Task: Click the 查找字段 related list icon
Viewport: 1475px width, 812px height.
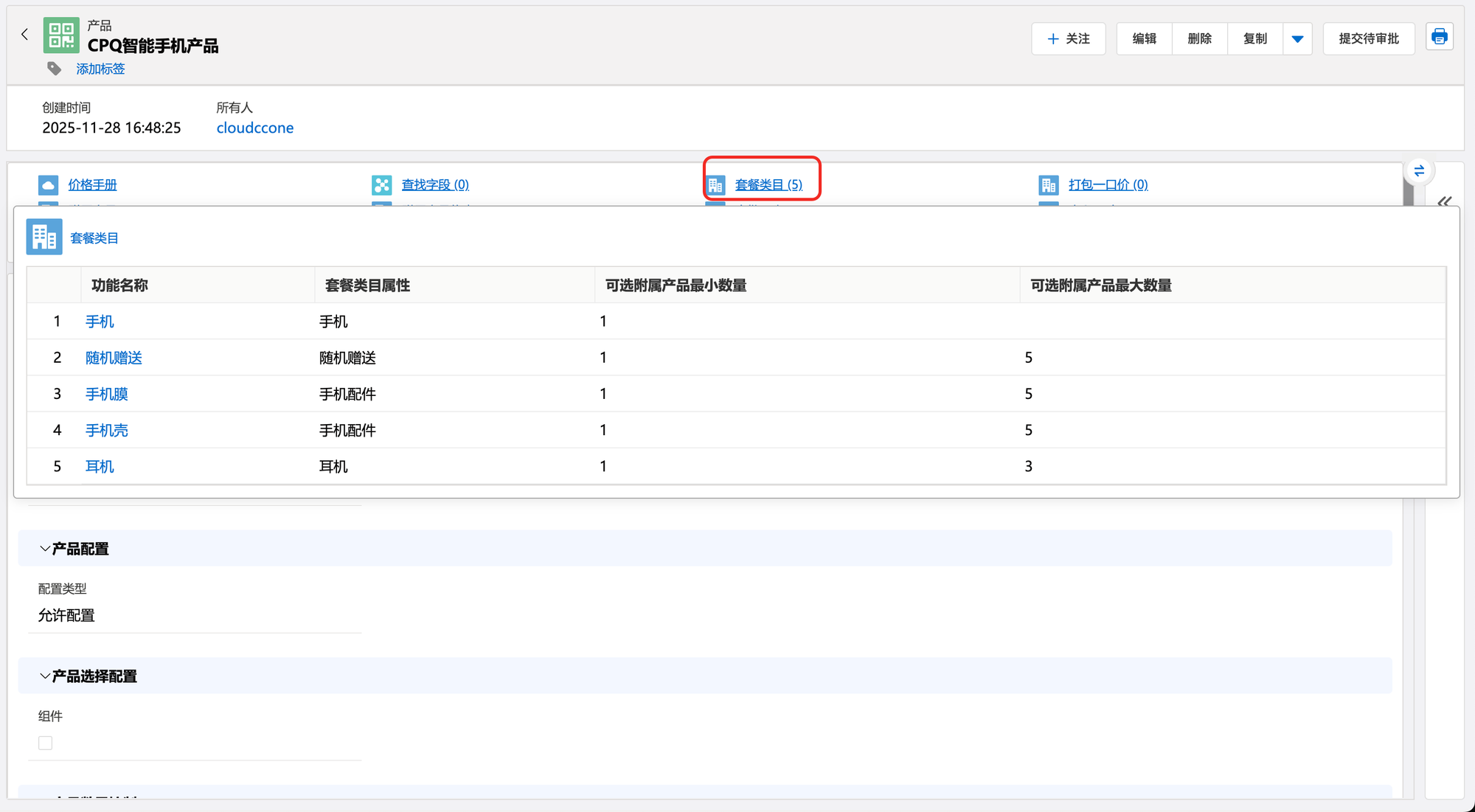Action: coord(381,184)
